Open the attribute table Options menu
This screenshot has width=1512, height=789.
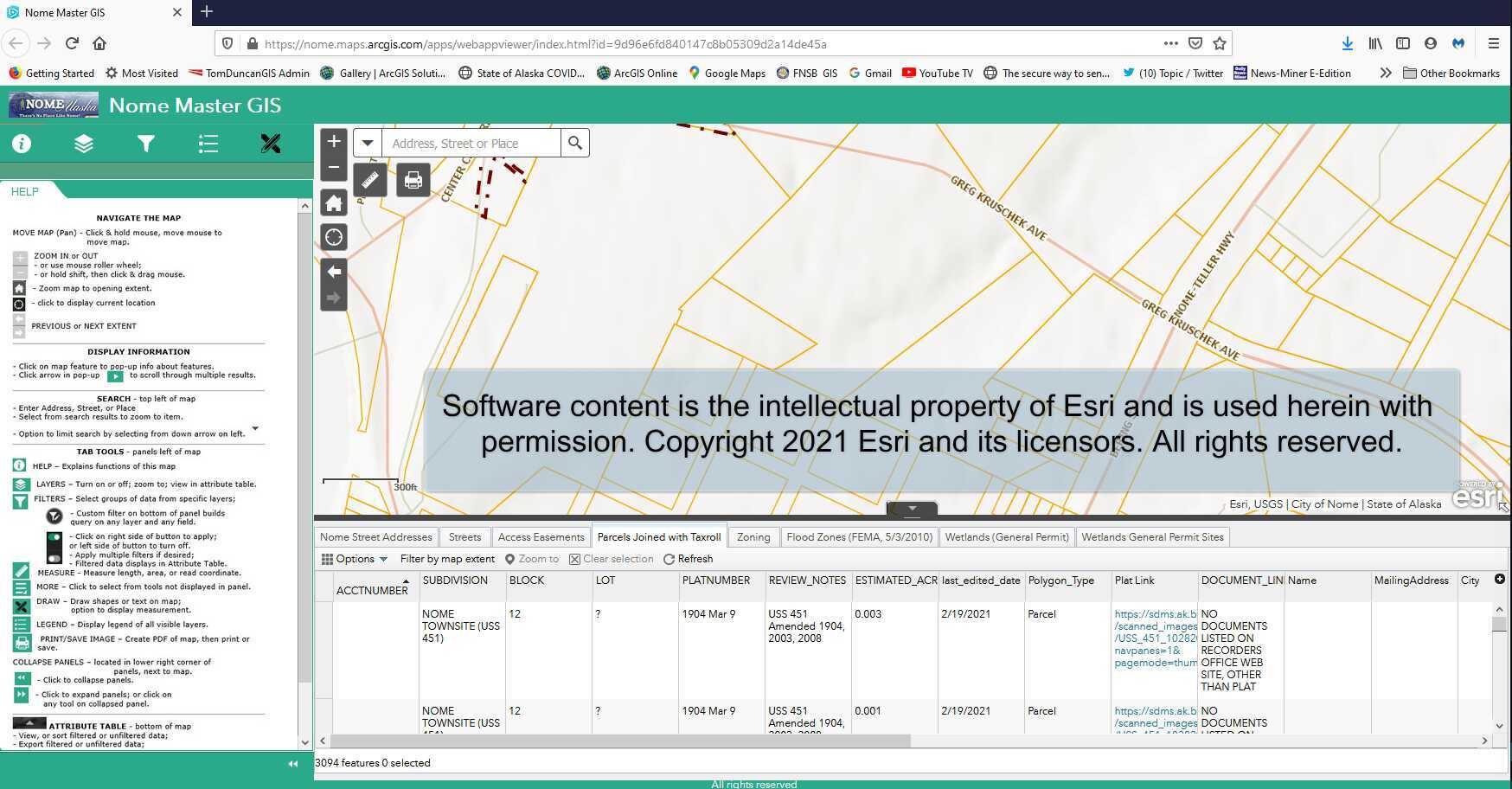[x=355, y=559]
